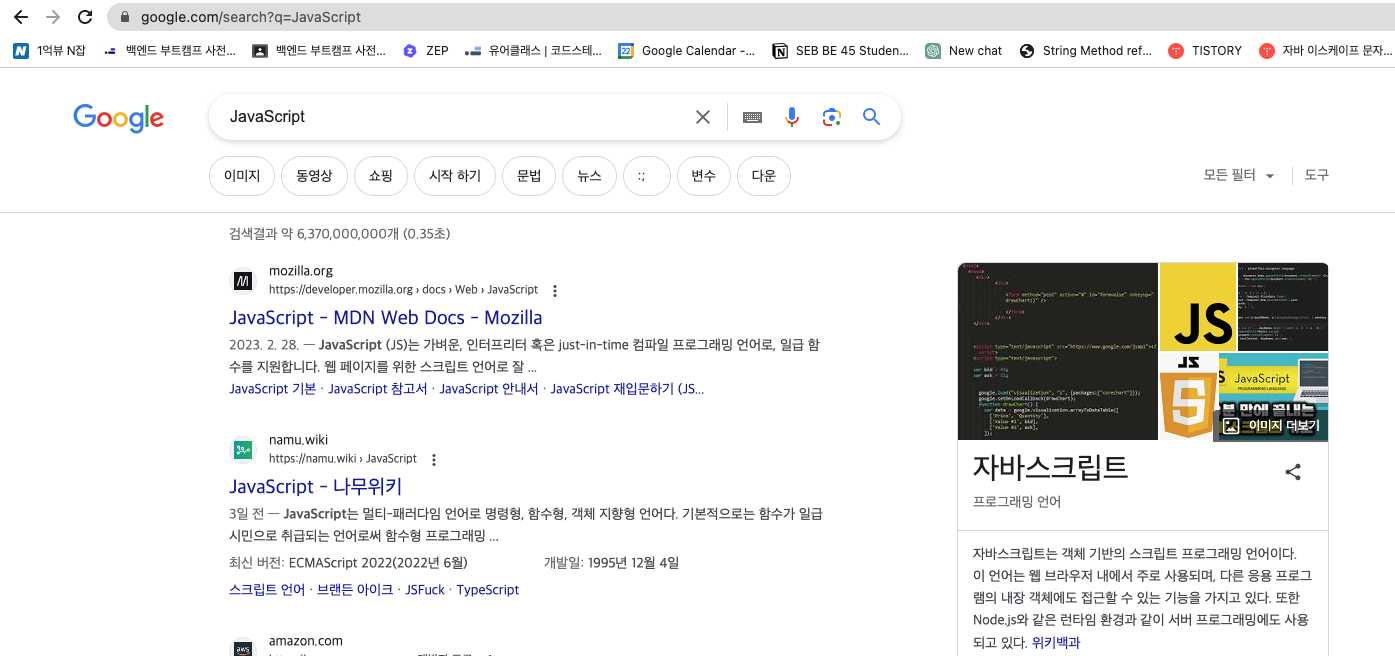Screen dimensions: 1395x656
Task: Click the browser forward arrow
Action: click(53, 17)
